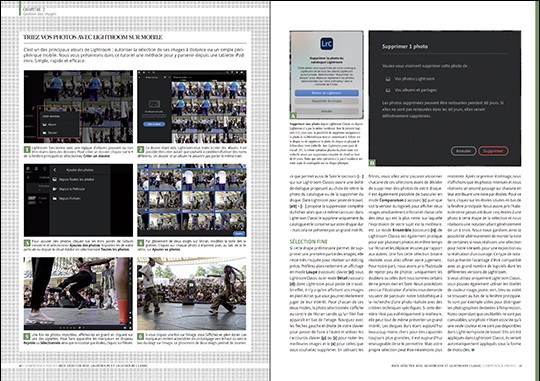Click the Vos albums et partages label
Image resolution: width=540 pixels, height=381 pixels.
pyautogui.click(x=415, y=90)
